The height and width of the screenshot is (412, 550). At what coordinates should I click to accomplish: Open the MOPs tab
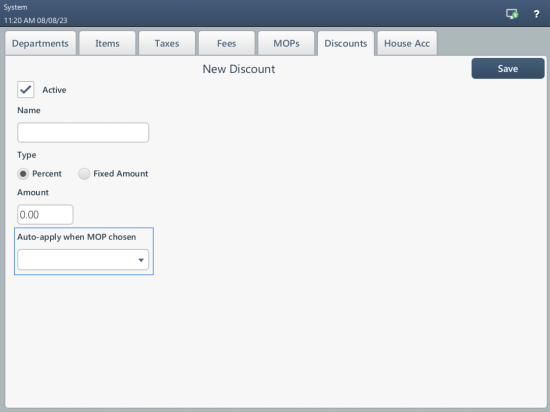click(x=286, y=43)
